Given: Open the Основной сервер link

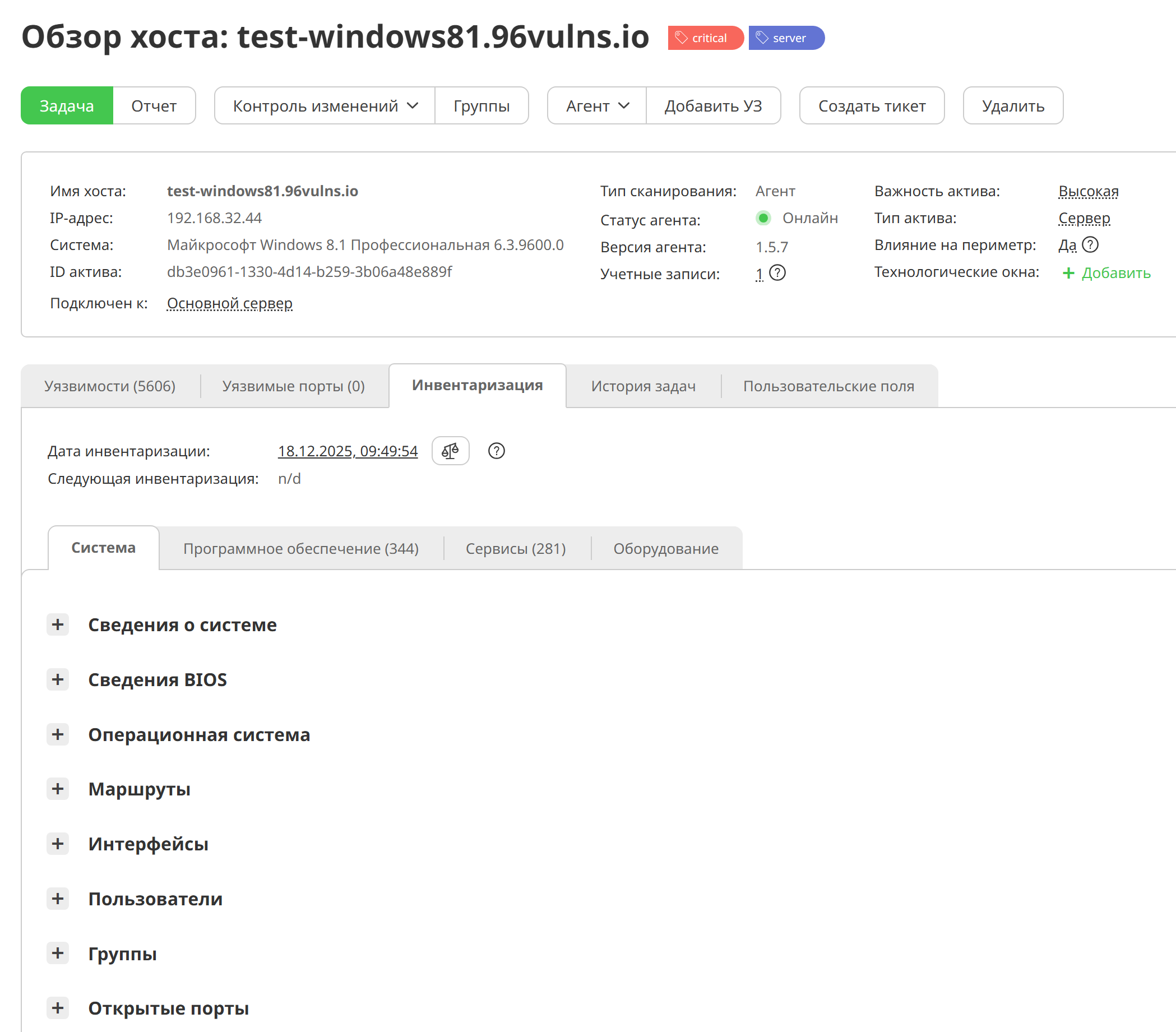Looking at the screenshot, I should [x=230, y=303].
